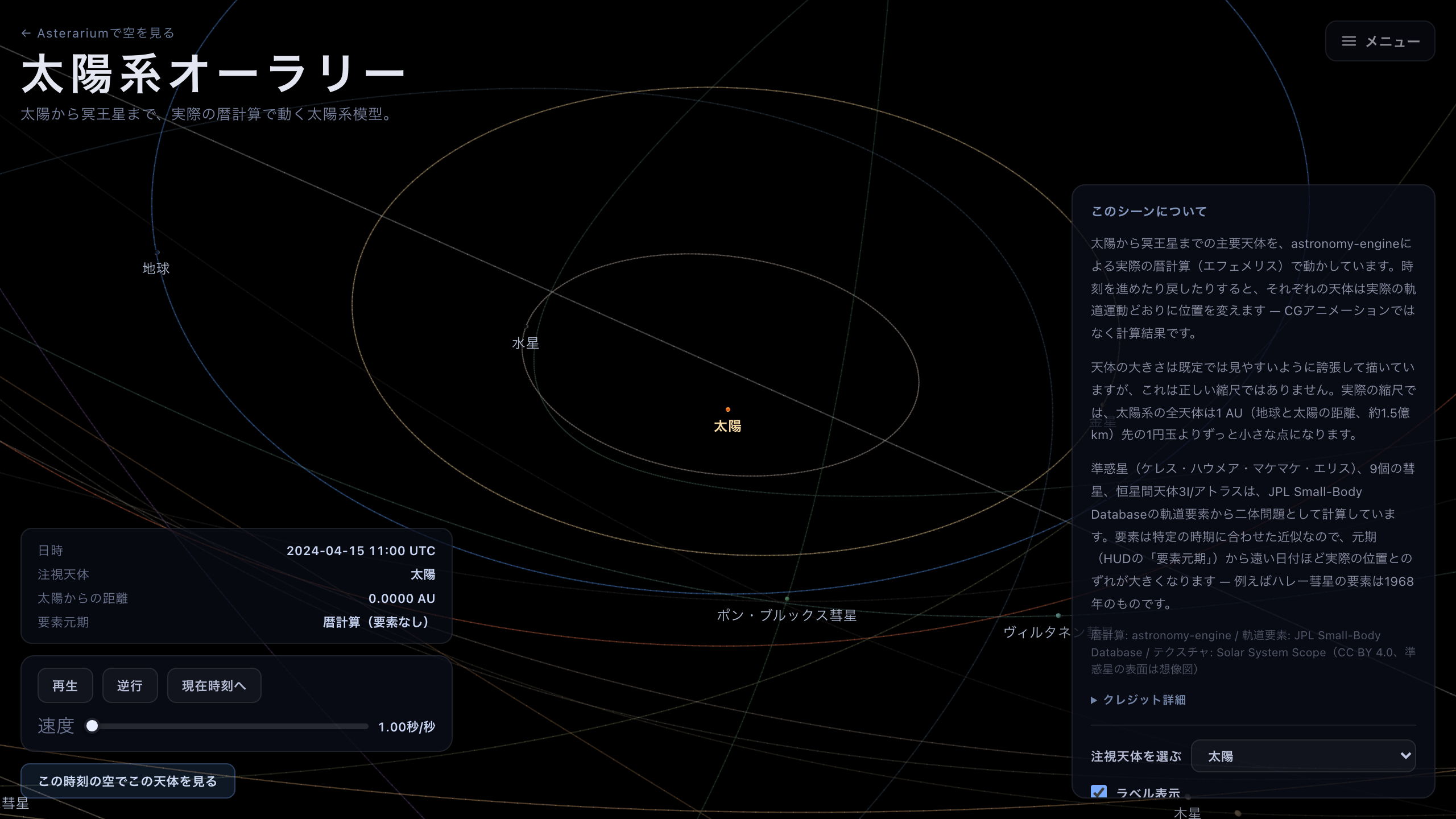Screen dimensions: 1456x819
Task: Click the ポン・ブルックス彗星 comet label
Action: [787, 615]
